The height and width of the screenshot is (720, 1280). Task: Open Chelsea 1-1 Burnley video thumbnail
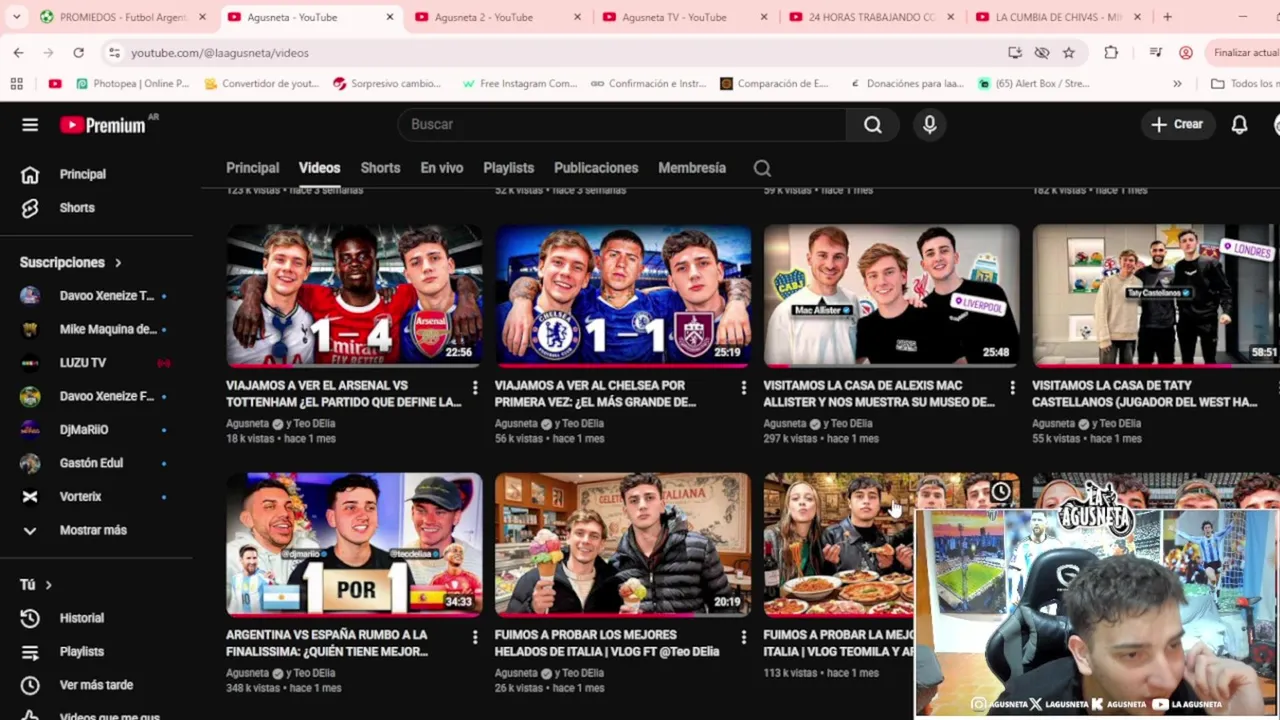pos(623,296)
